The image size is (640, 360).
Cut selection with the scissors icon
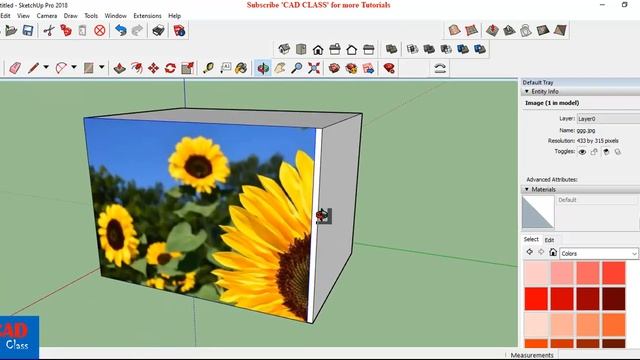(49, 31)
